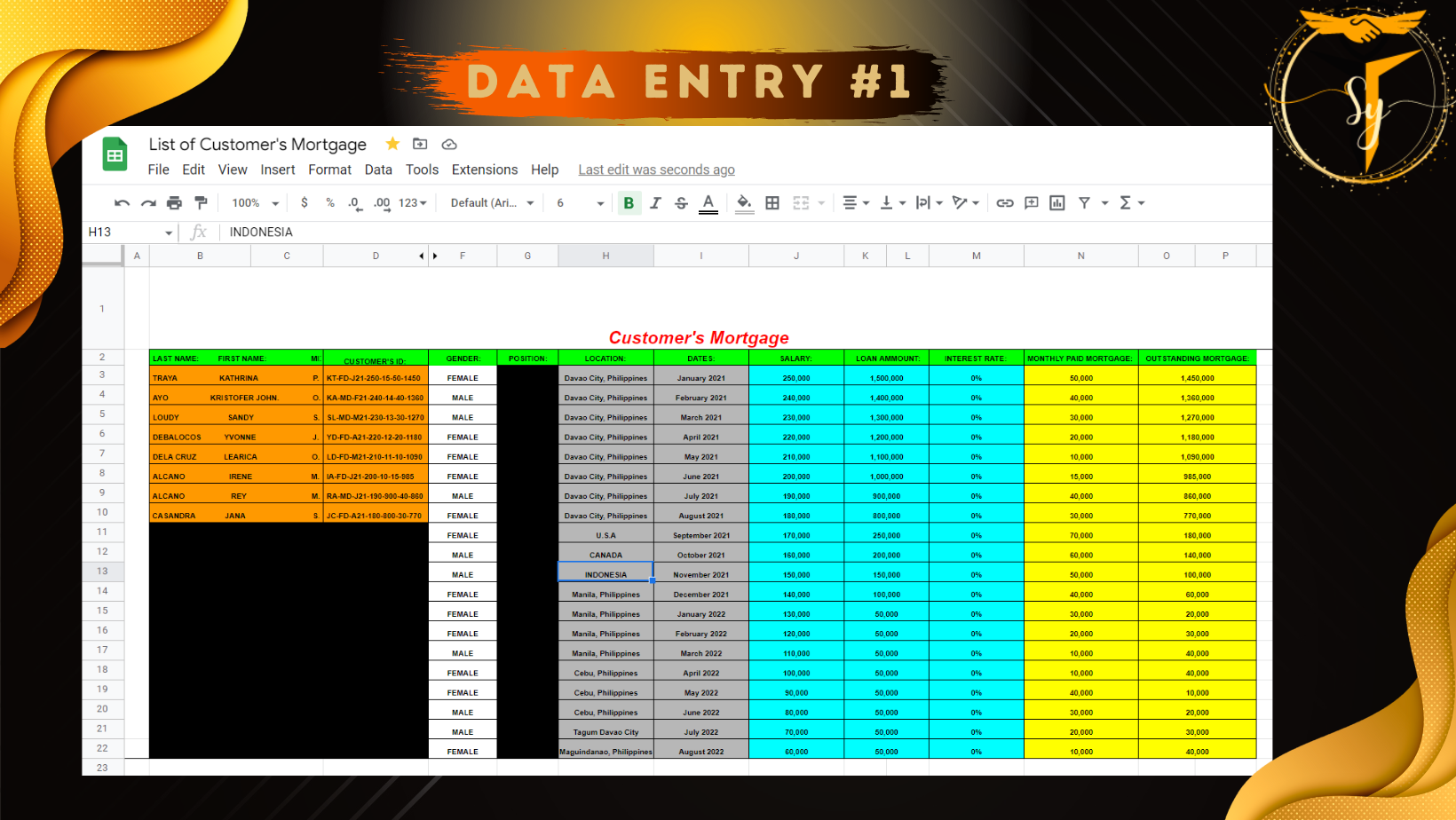Viewport: 1456px width, 820px height.
Task: Expand hidden column with the right arrow before F
Action: click(x=435, y=256)
